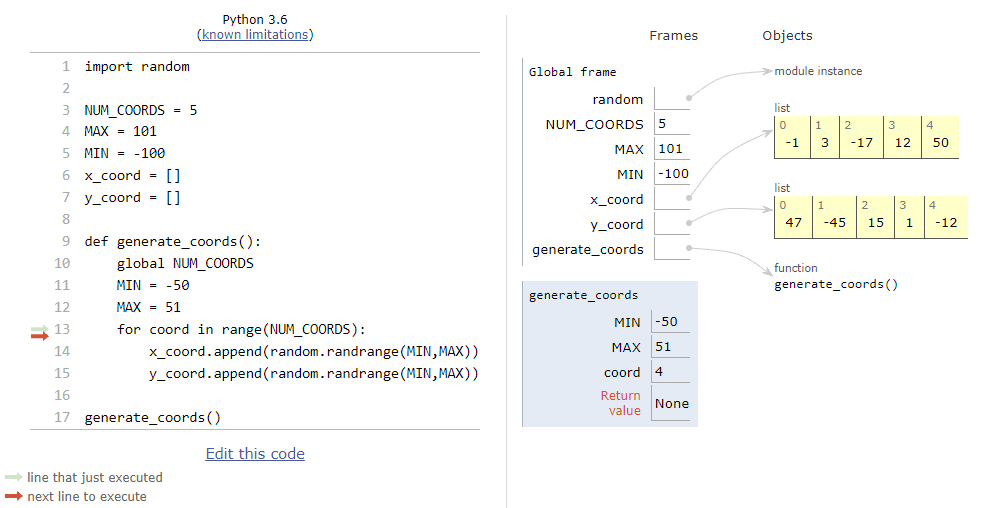Click the red next-line arrow at line 13

click(x=40, y=336)
